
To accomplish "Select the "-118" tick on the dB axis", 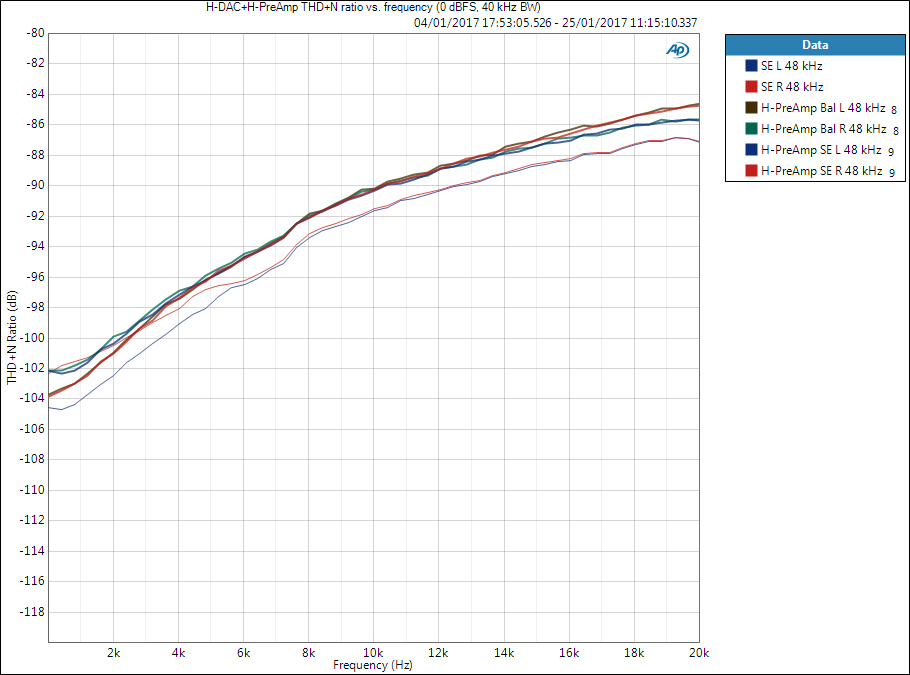I will [32, 612].
